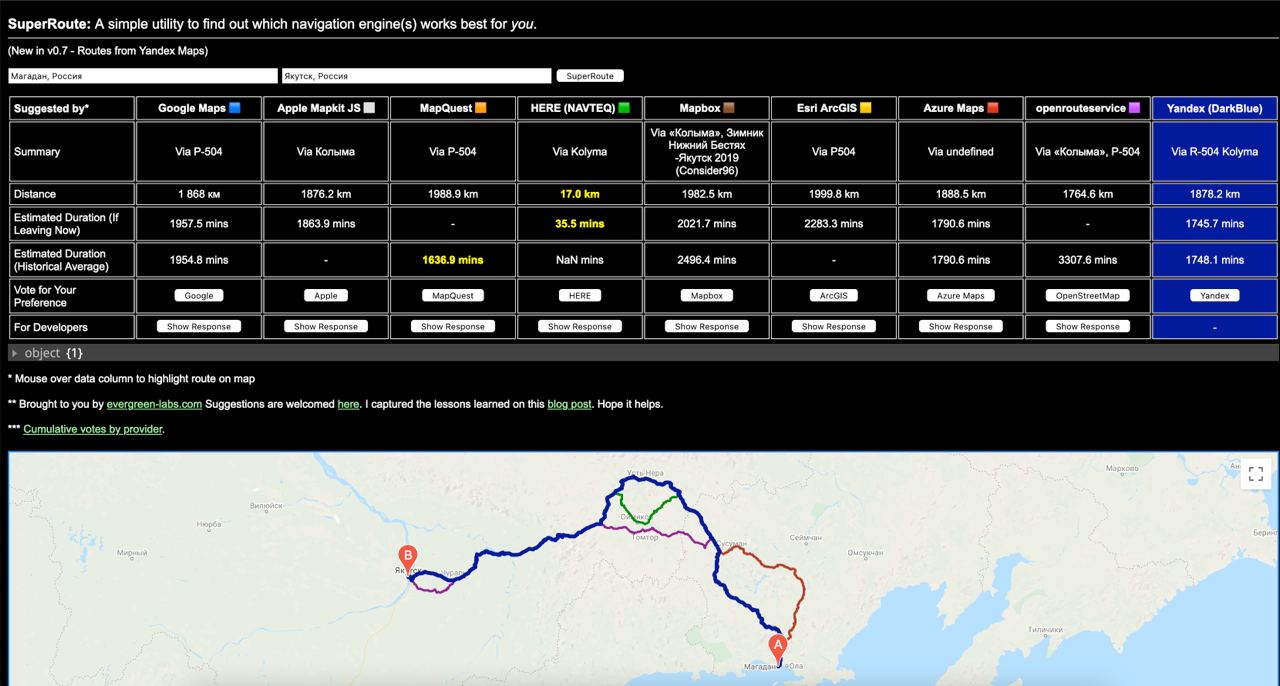Click openrouteservice duration 3307.6 mins
The height and width of the screenshot is (686, 1280).
(x=1087, y=260)
